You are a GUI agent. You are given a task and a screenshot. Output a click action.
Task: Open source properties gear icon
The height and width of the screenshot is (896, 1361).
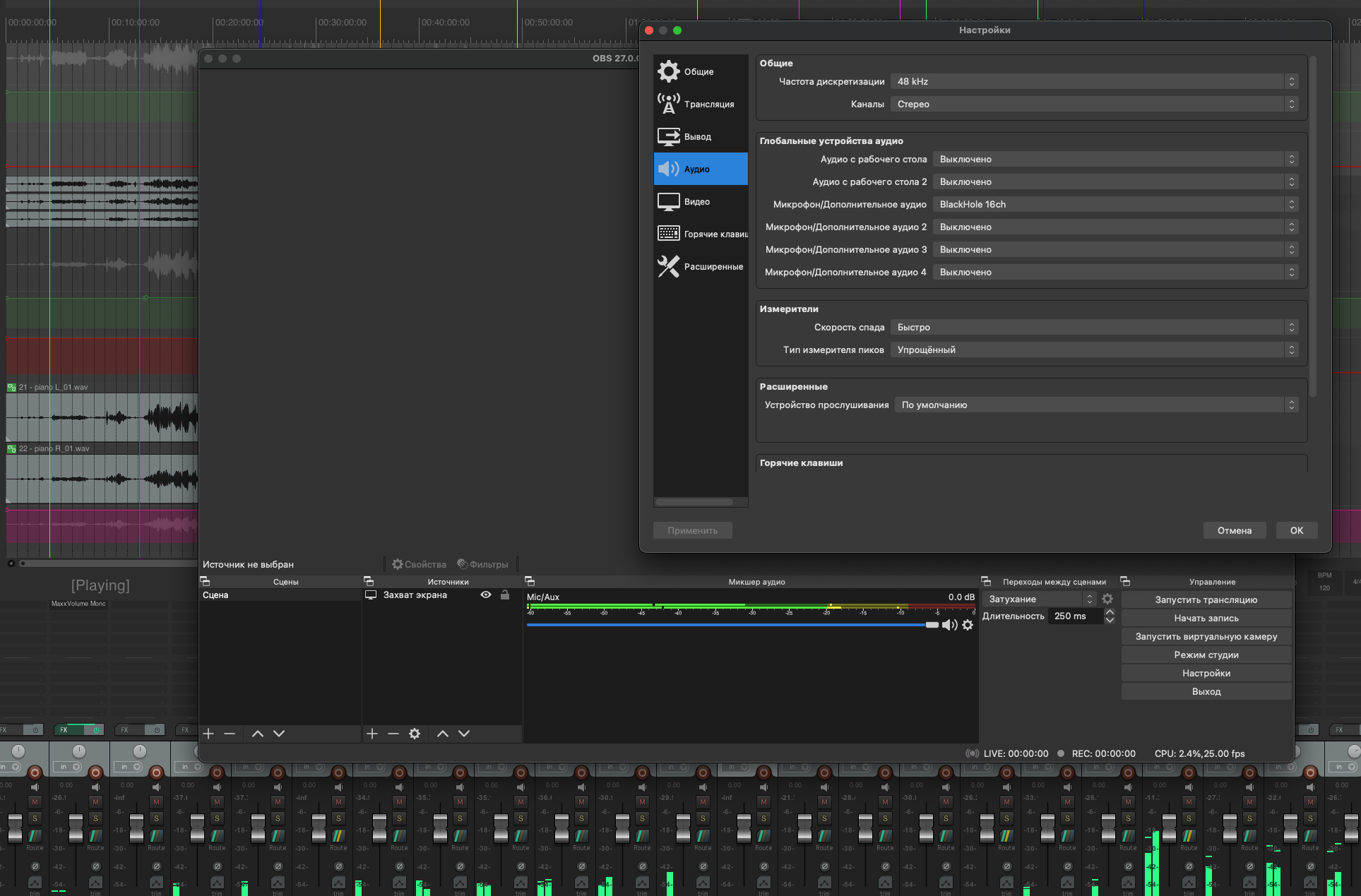tap(415, 734)
